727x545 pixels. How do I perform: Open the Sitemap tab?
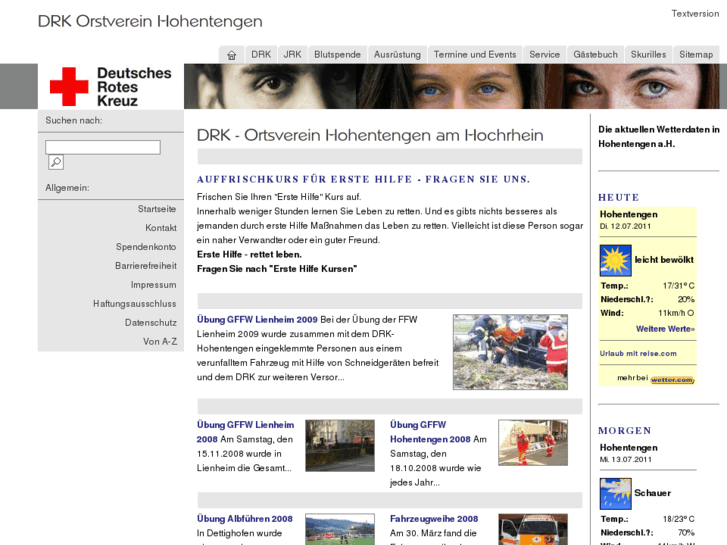pyautogui.click(x=696, y=55)
